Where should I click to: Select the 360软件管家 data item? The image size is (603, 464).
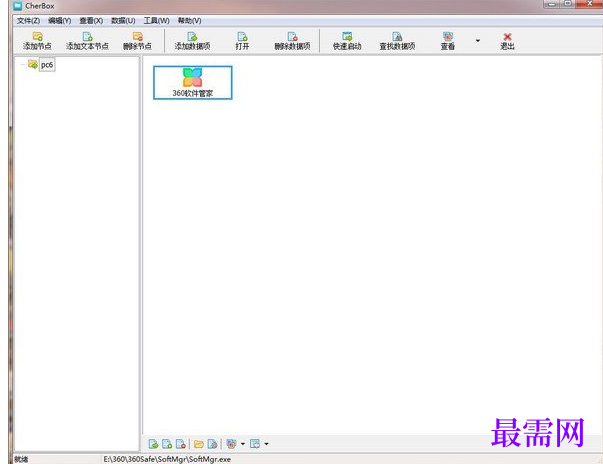(193, 83)
